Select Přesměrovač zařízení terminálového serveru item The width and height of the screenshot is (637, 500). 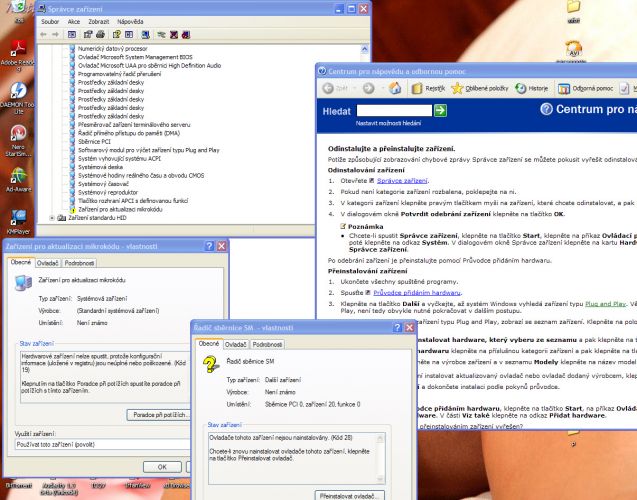tap(134, 125)
